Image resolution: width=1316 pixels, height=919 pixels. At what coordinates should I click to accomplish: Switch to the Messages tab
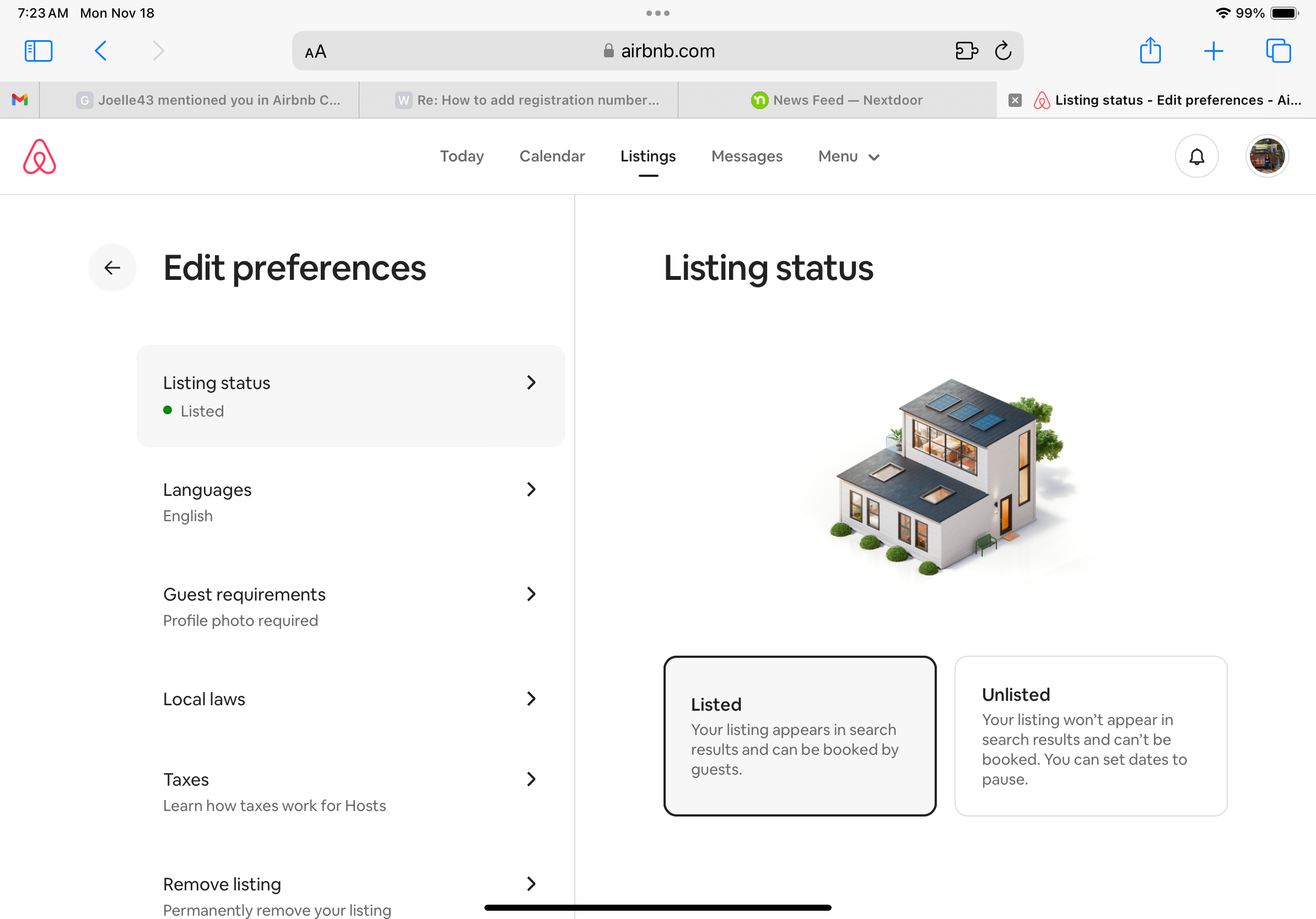click(747, 156)
